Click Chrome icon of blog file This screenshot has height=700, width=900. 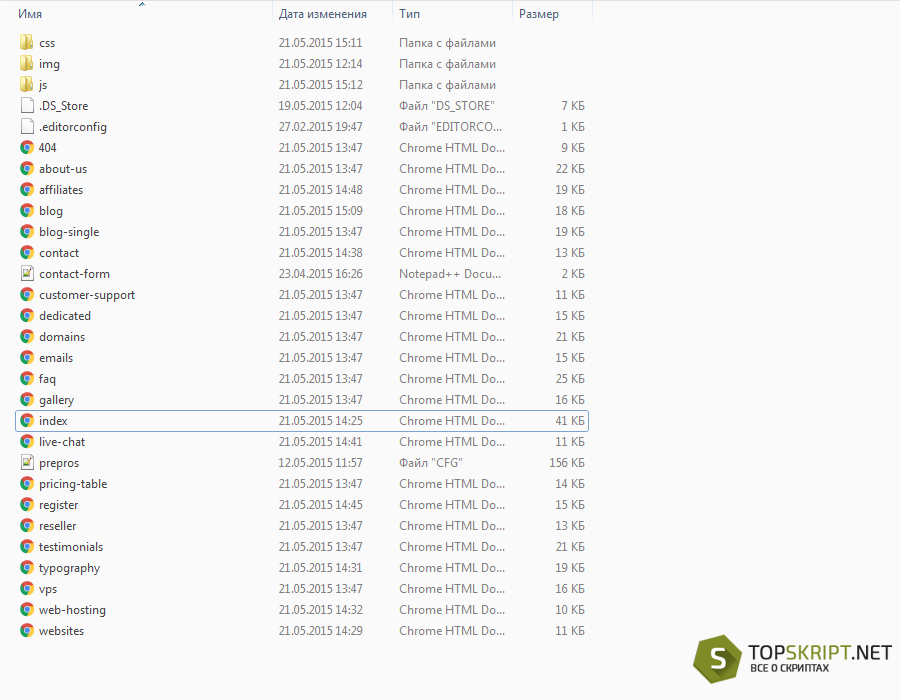tap(27, 211)
